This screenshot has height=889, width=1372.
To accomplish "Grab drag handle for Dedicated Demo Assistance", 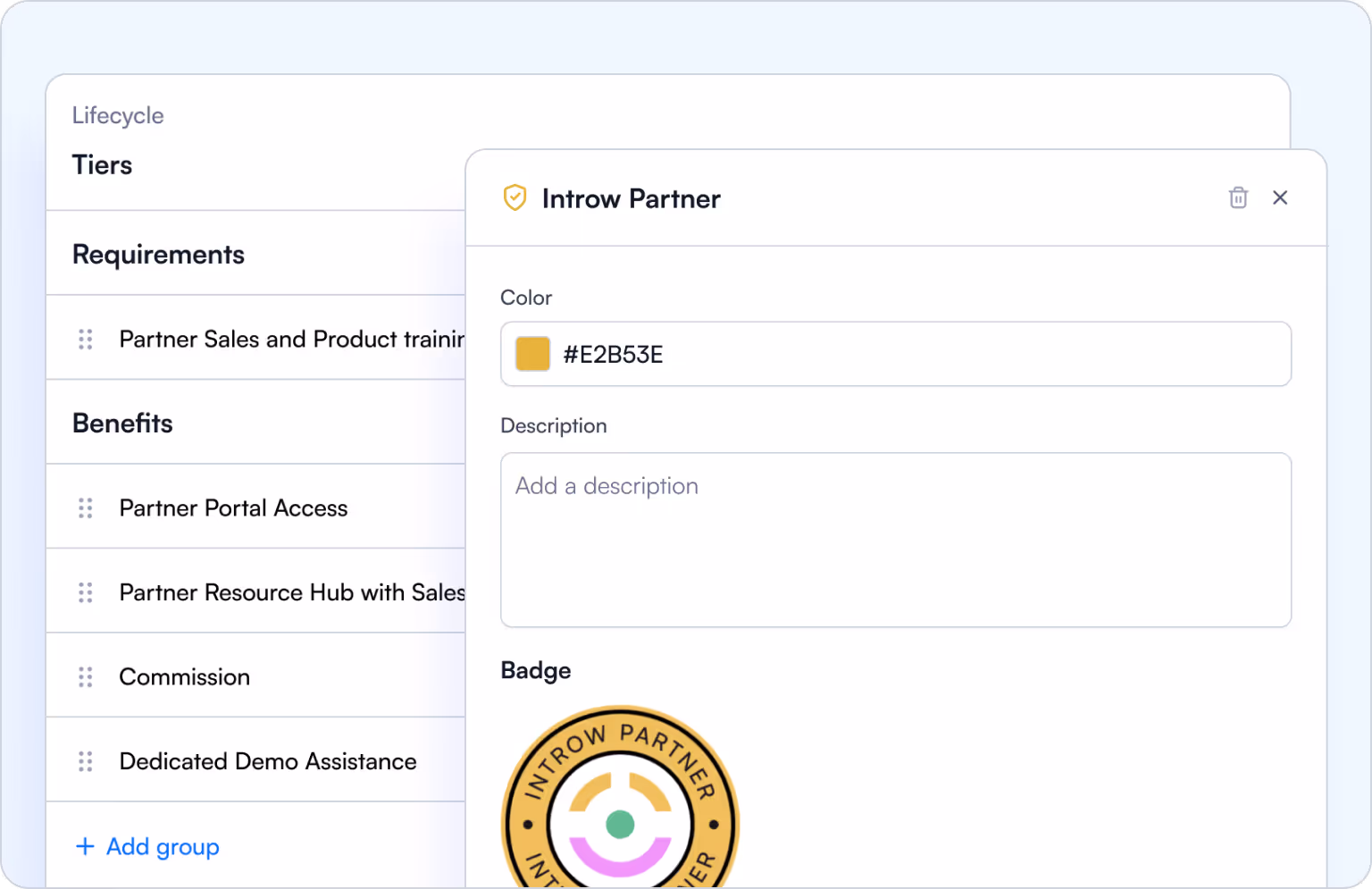I will [x=86, y=761].
